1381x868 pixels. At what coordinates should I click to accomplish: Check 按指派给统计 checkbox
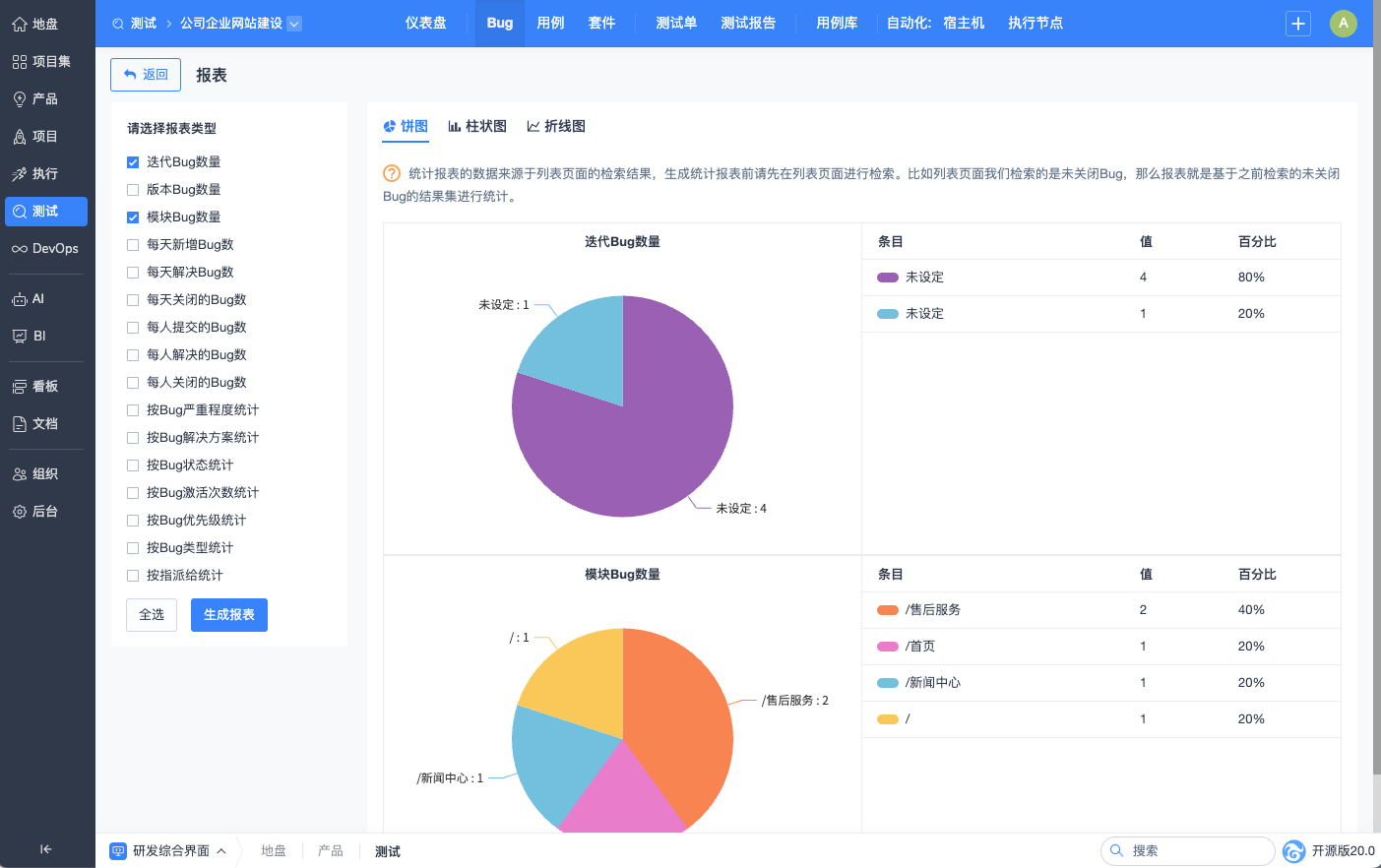(133, 576)
